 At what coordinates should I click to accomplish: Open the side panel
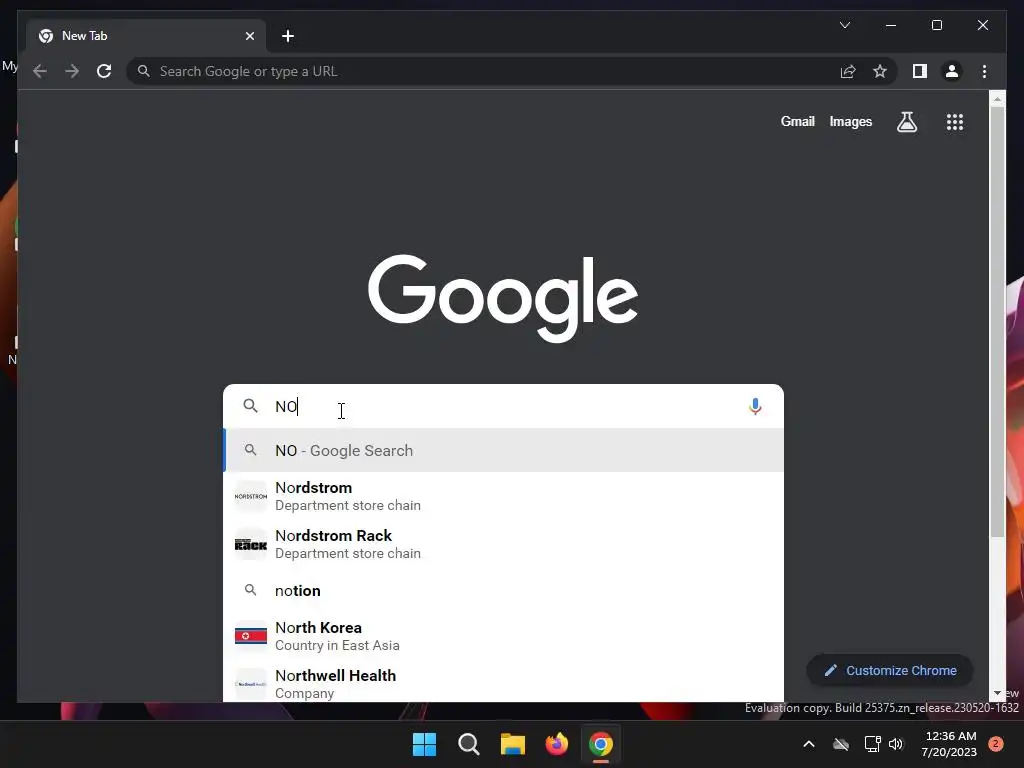(x=920, y=71)
